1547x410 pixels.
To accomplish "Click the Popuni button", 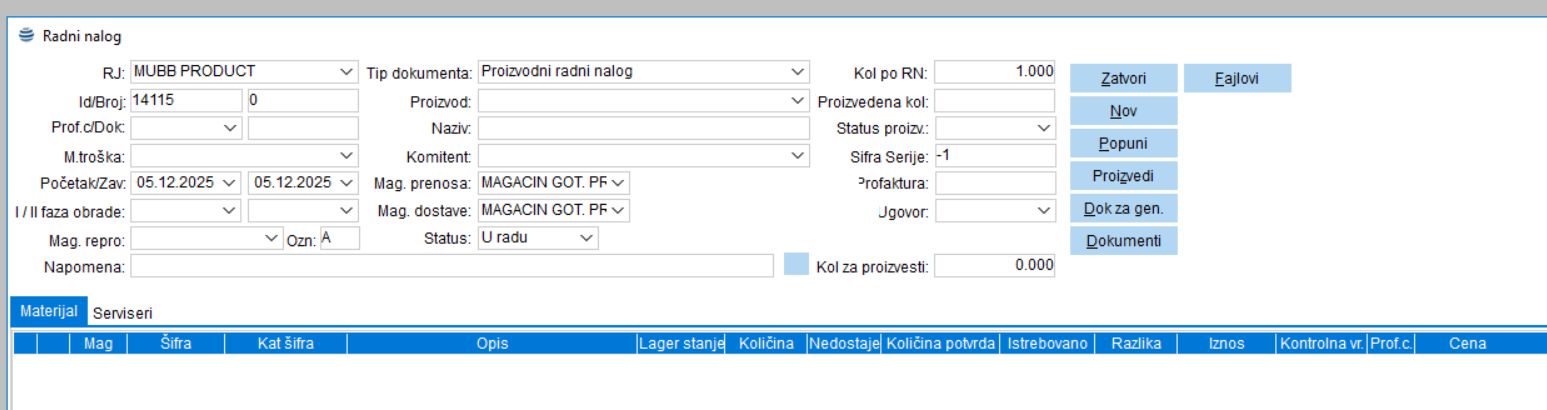I will [x=1123, y=143].
